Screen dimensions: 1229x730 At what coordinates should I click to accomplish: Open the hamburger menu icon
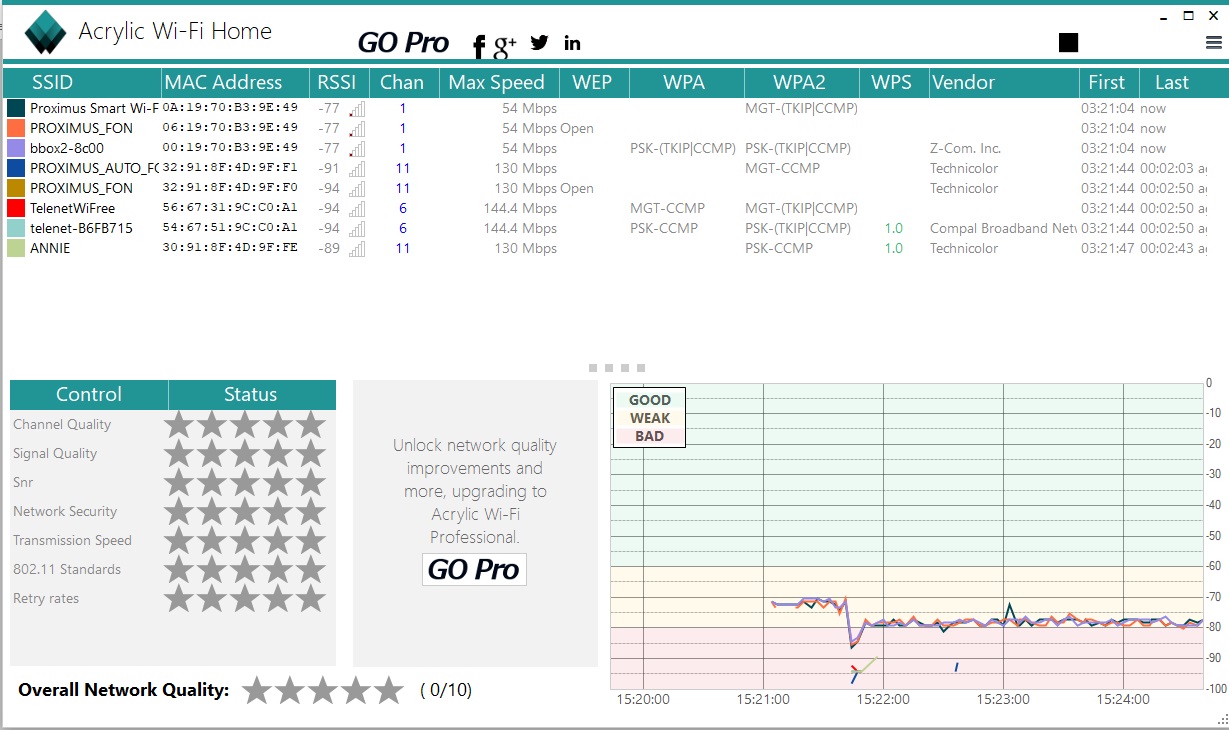click(x=1214, y=42)
